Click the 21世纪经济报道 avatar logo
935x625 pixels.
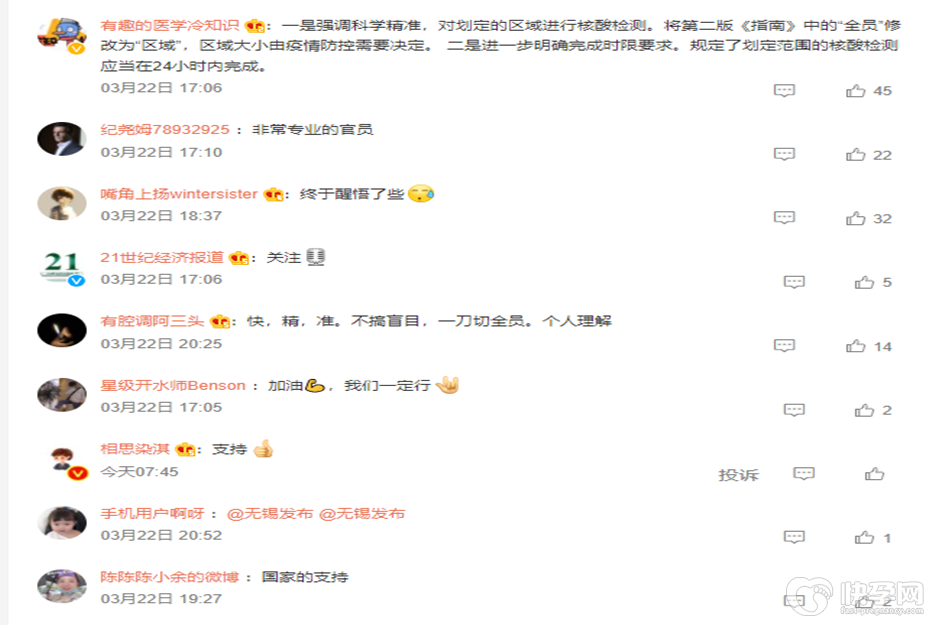(x=62, y=267)
